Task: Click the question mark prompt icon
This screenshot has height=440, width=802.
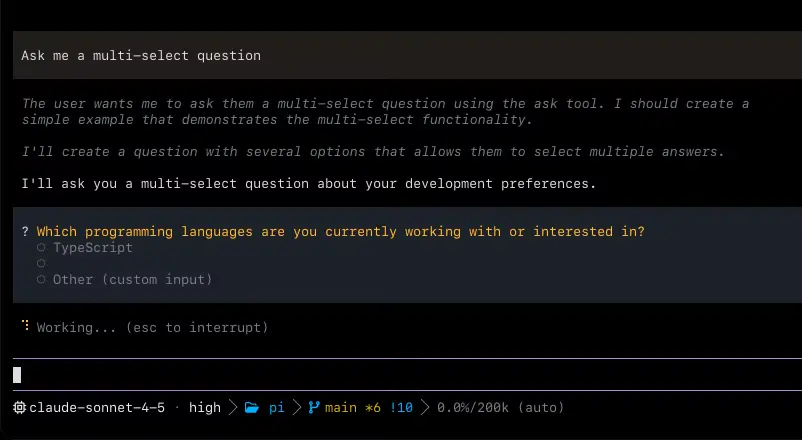Action: click(25, 231)
